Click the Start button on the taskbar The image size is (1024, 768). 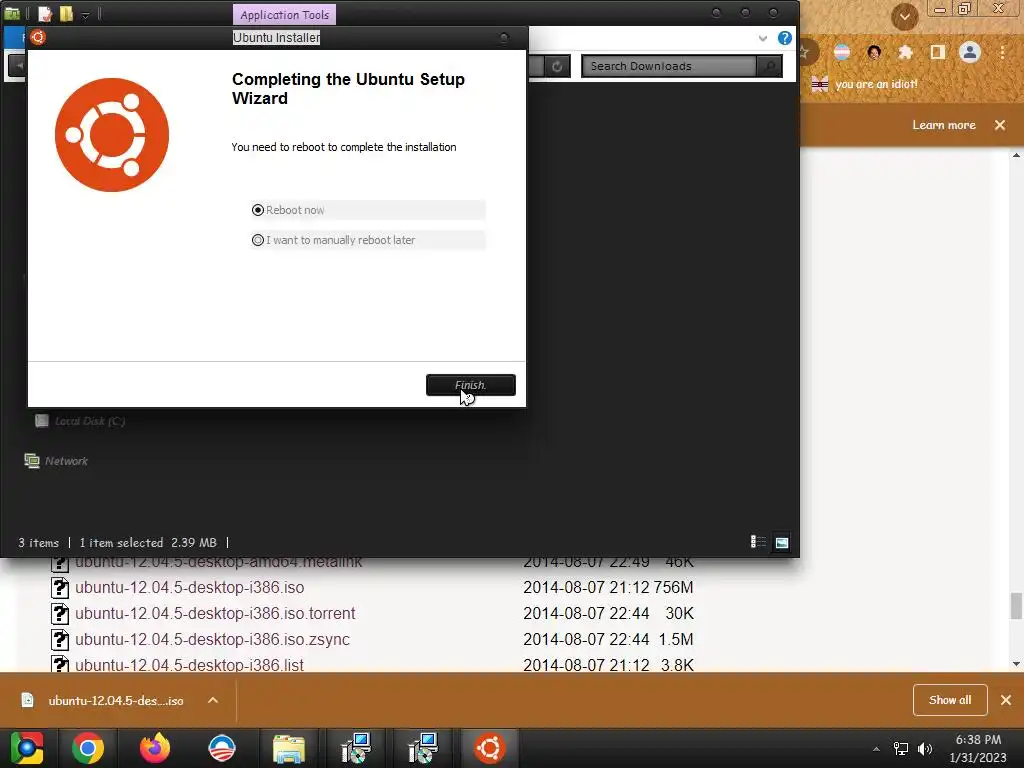coord(27,748)
